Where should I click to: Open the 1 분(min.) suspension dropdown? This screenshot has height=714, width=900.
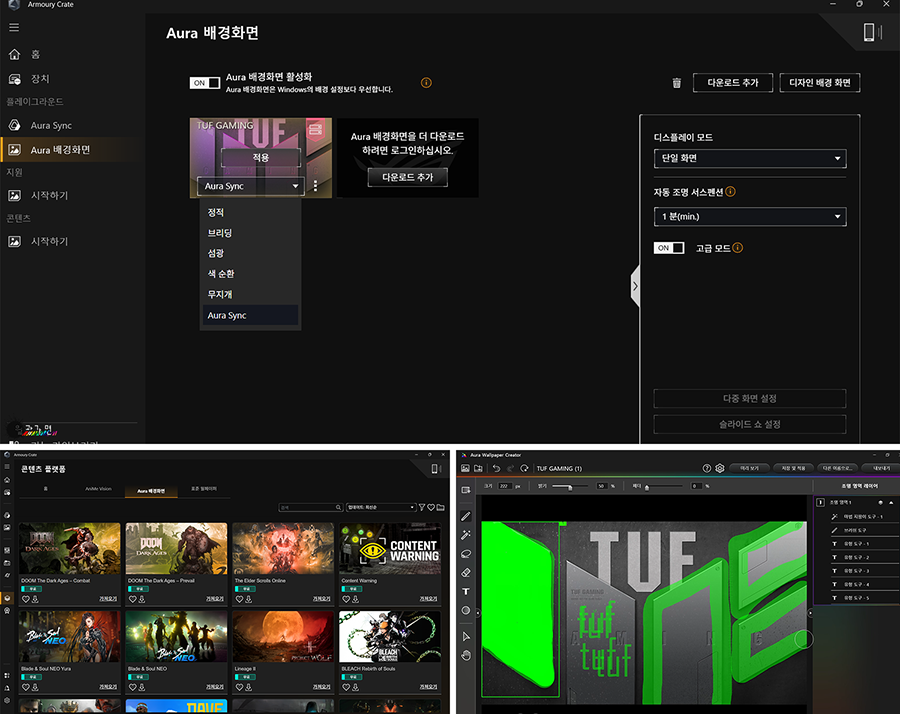750,216
